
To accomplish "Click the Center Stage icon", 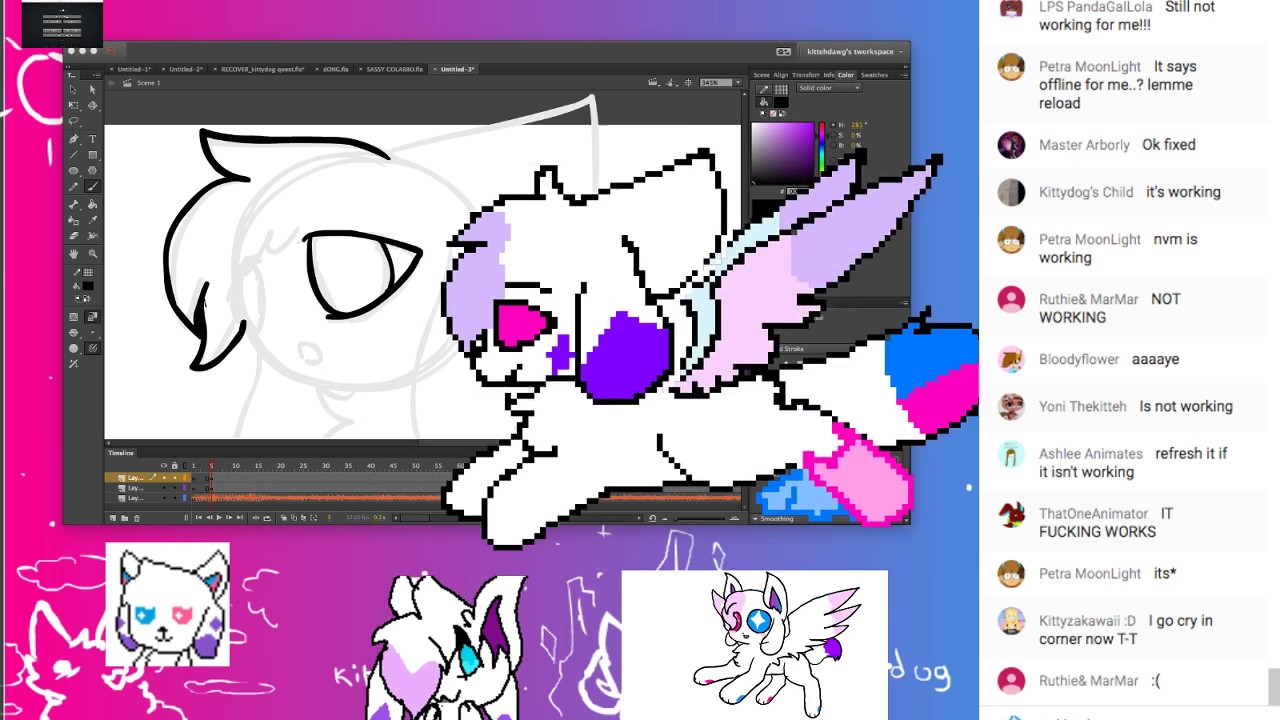I will [688, 82].
